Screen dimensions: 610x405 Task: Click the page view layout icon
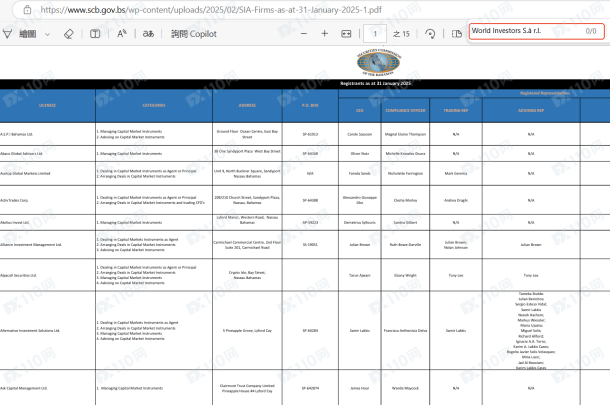coord(457,34)
